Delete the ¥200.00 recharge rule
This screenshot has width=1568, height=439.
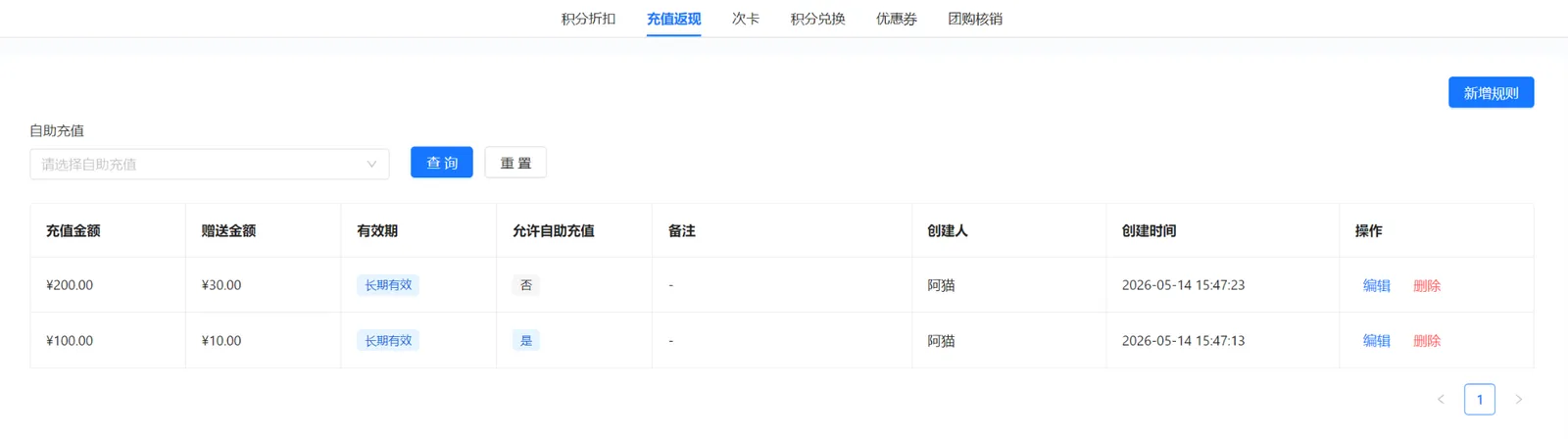pos(1427,285)
